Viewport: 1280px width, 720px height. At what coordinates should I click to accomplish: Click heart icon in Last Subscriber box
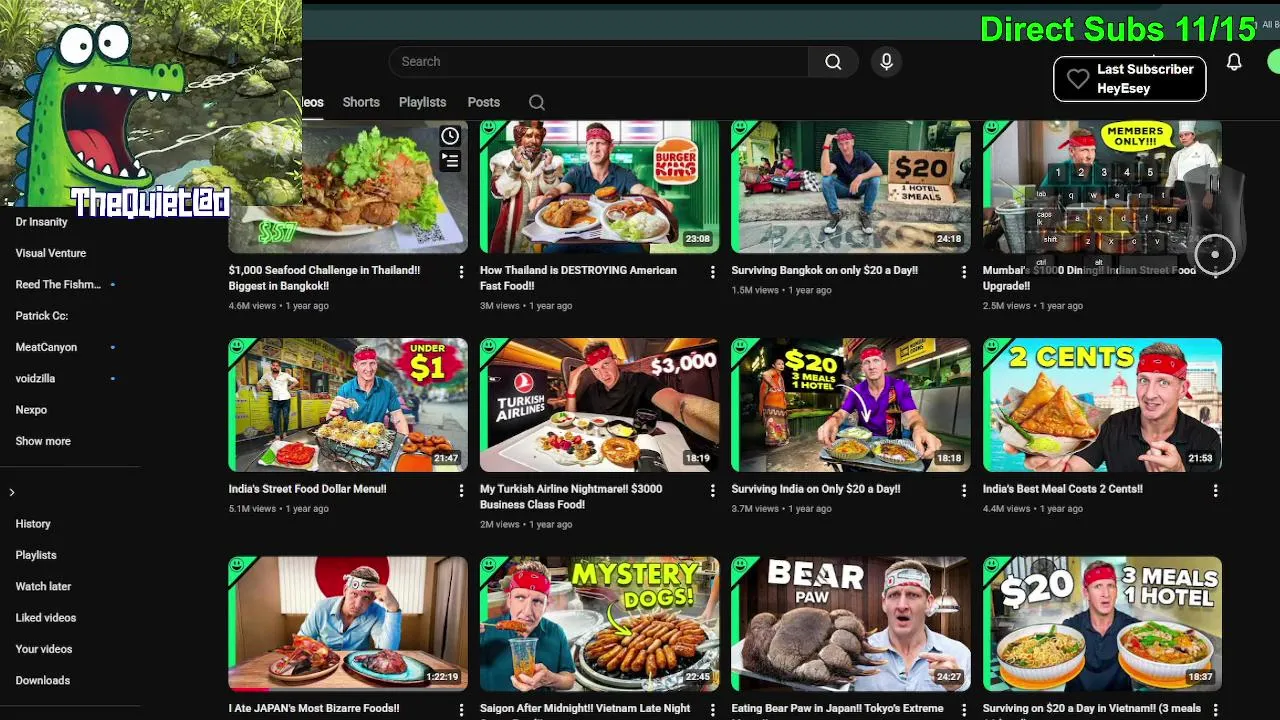click(x=1077, y=79)
